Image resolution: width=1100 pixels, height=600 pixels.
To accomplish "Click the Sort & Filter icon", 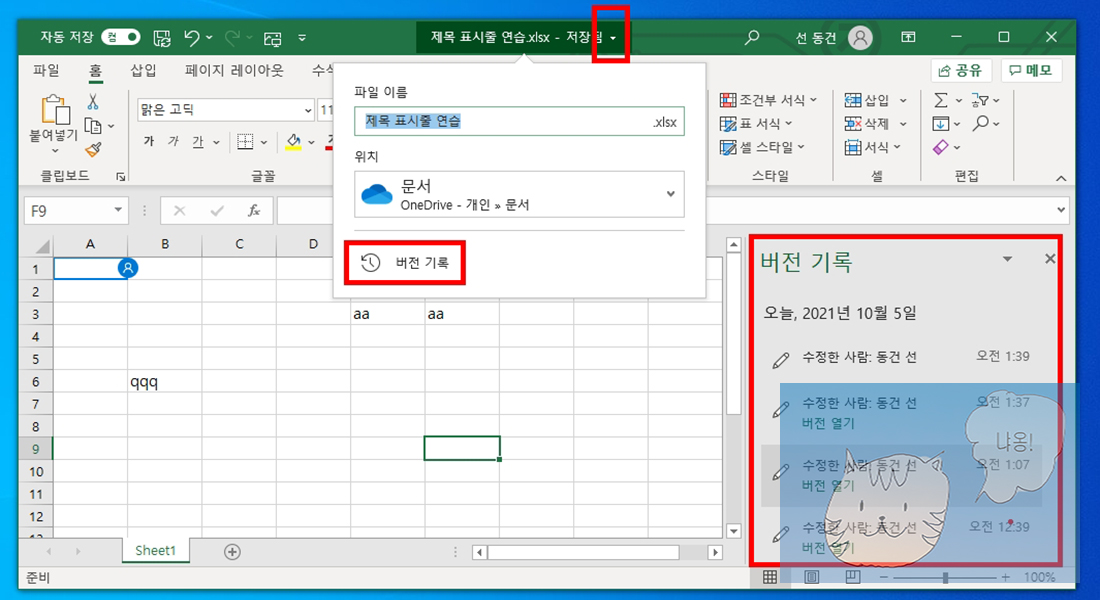I will coord(979,100).
